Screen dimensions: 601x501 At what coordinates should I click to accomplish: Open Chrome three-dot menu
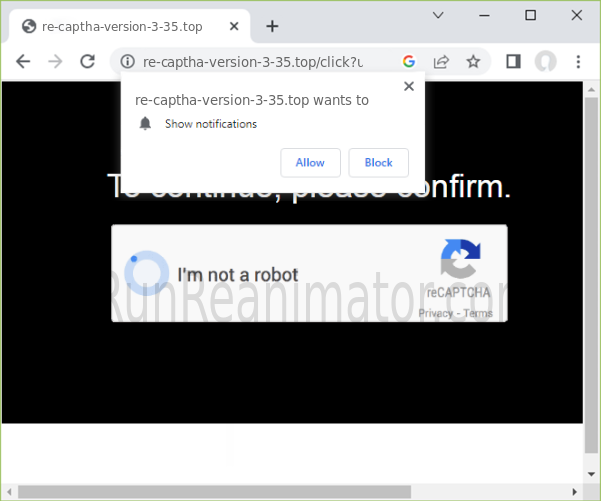point(578,61)
